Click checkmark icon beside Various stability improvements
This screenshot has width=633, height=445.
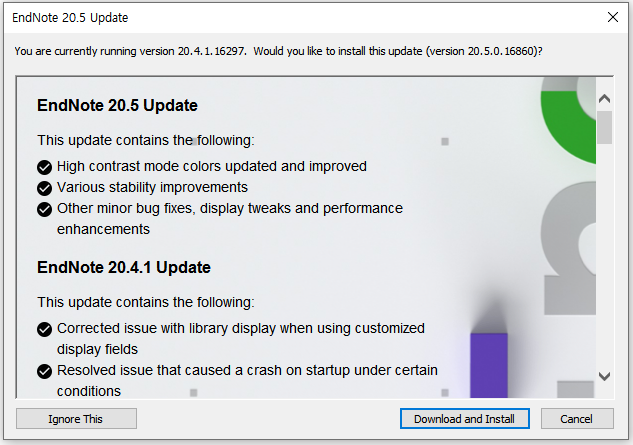click(44, 188)
